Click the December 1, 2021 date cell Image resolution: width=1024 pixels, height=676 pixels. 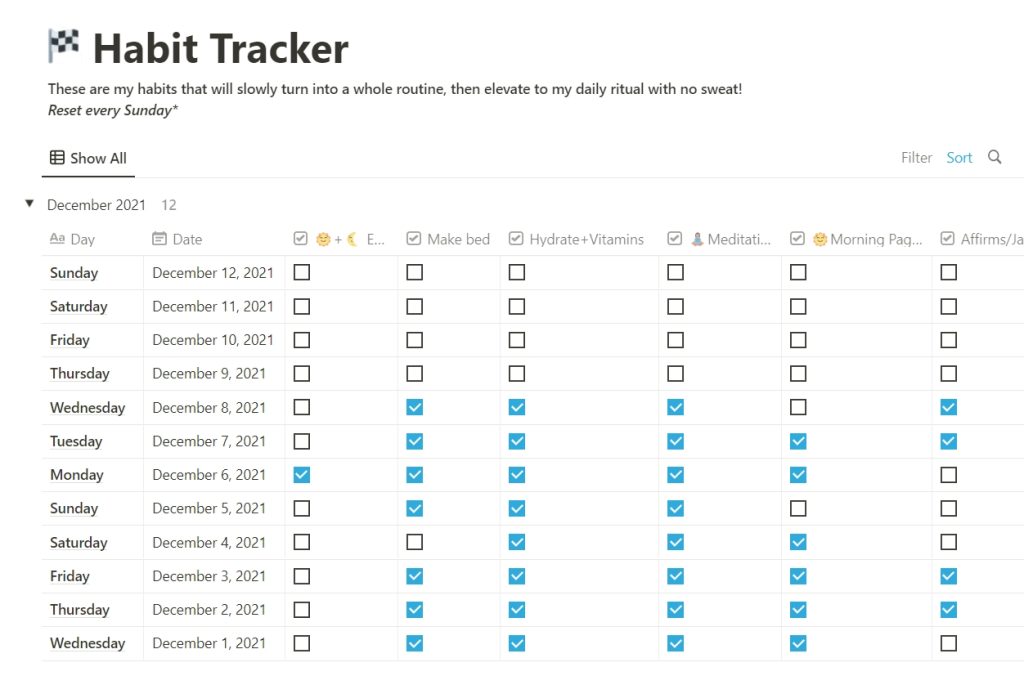[209, 643]
